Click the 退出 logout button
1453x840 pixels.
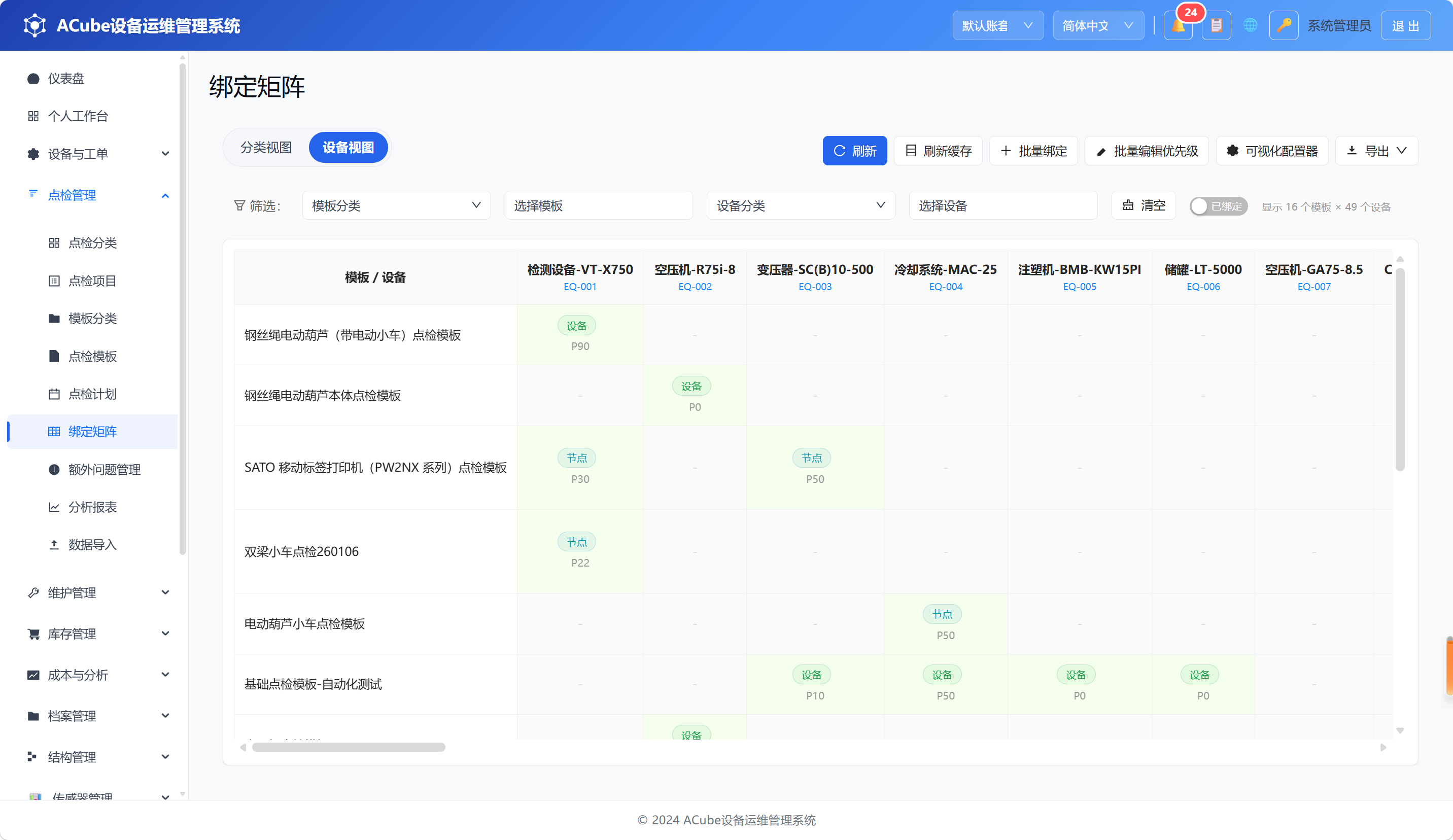(x=1406, y=25)
